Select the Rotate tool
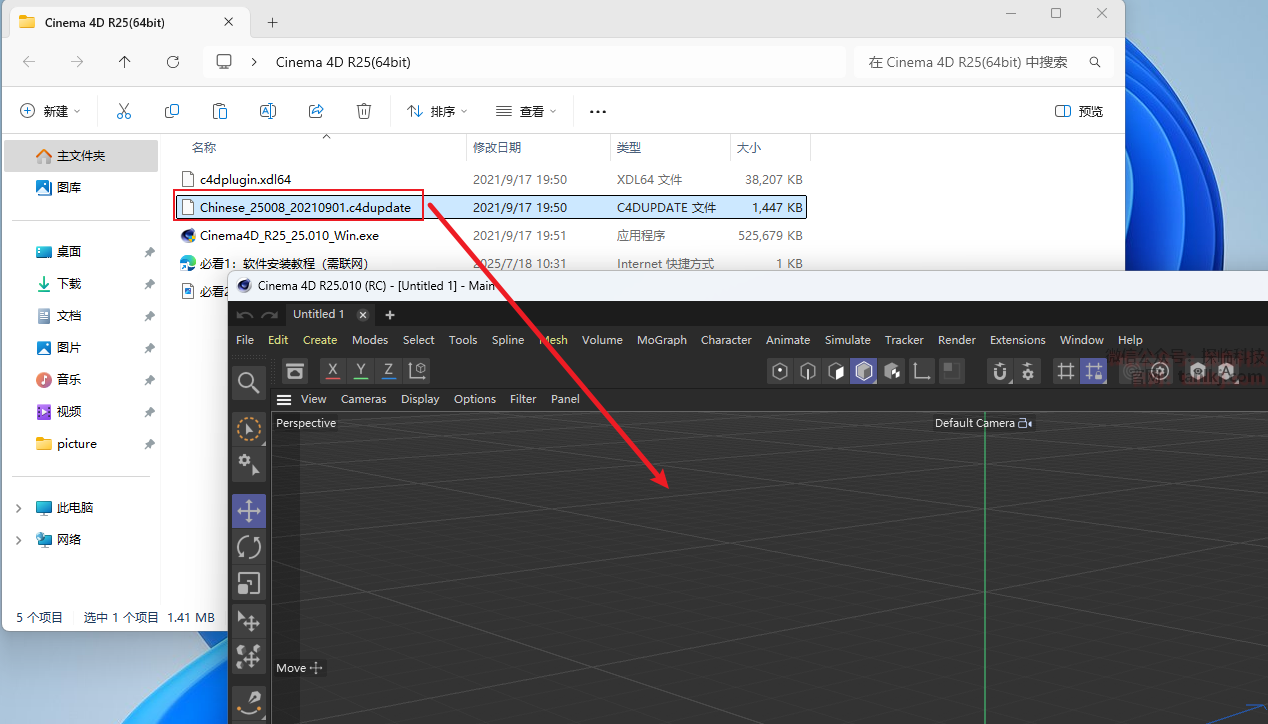The width and height of the screenshot is (1268, 724). pyautogui.click(x=249, y=547)
